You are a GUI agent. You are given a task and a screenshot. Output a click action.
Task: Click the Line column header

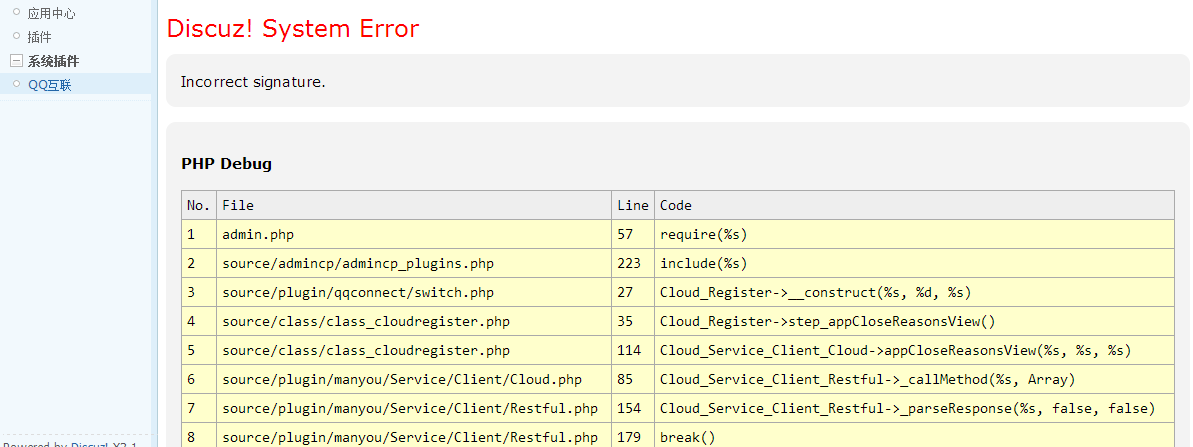click(x=632, y=205)
